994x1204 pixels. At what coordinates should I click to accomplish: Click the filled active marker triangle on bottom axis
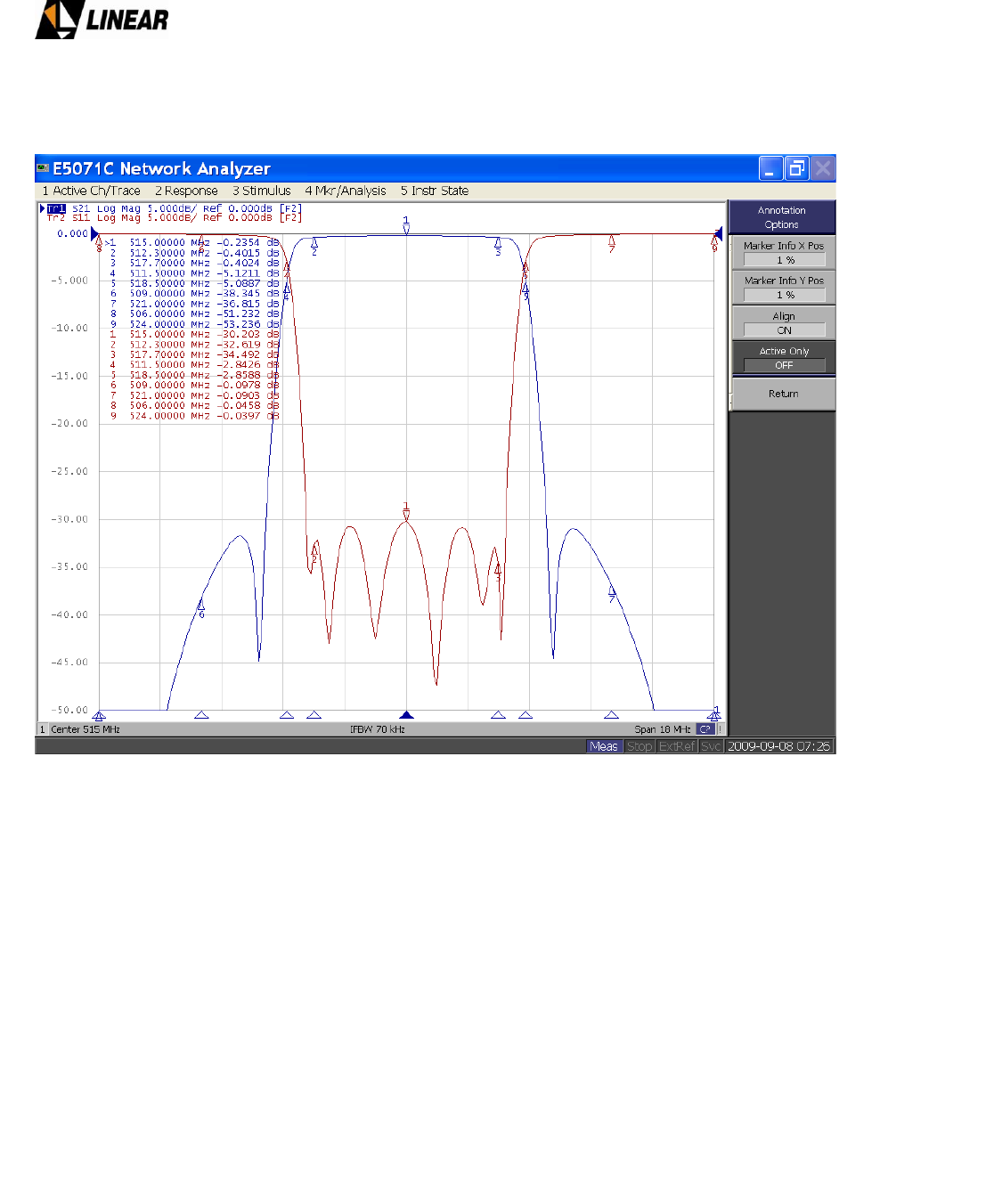[407, 714]
